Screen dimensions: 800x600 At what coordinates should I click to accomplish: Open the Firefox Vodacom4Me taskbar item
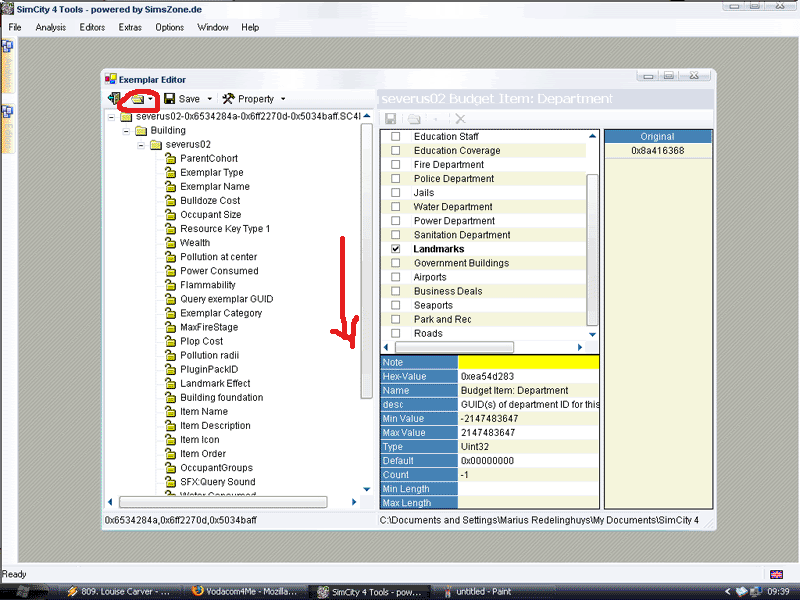pos(244,591)
